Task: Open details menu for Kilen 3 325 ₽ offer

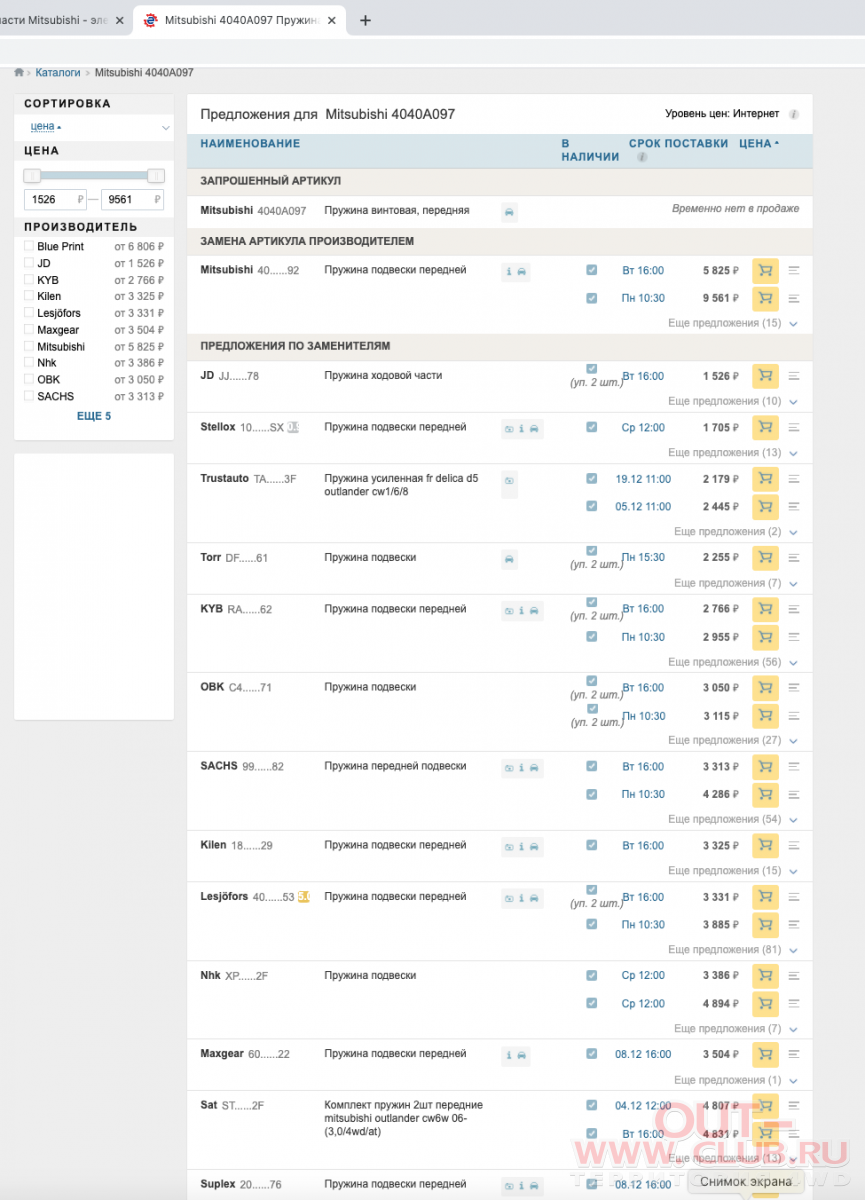Action: 794,845
